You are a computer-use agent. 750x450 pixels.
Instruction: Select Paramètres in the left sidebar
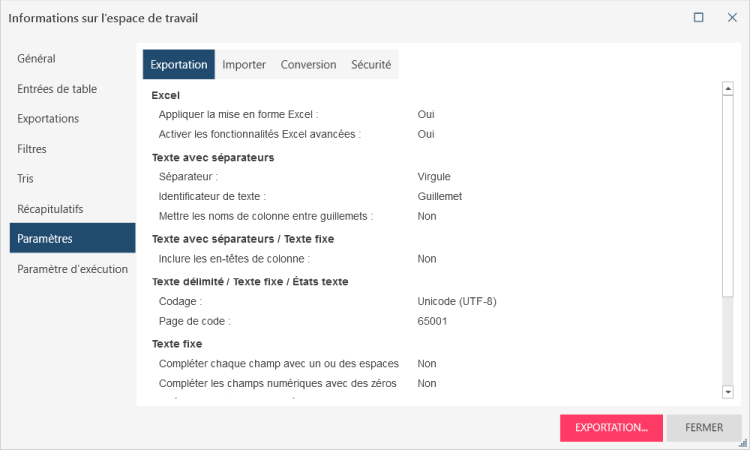tap(44, 239)
